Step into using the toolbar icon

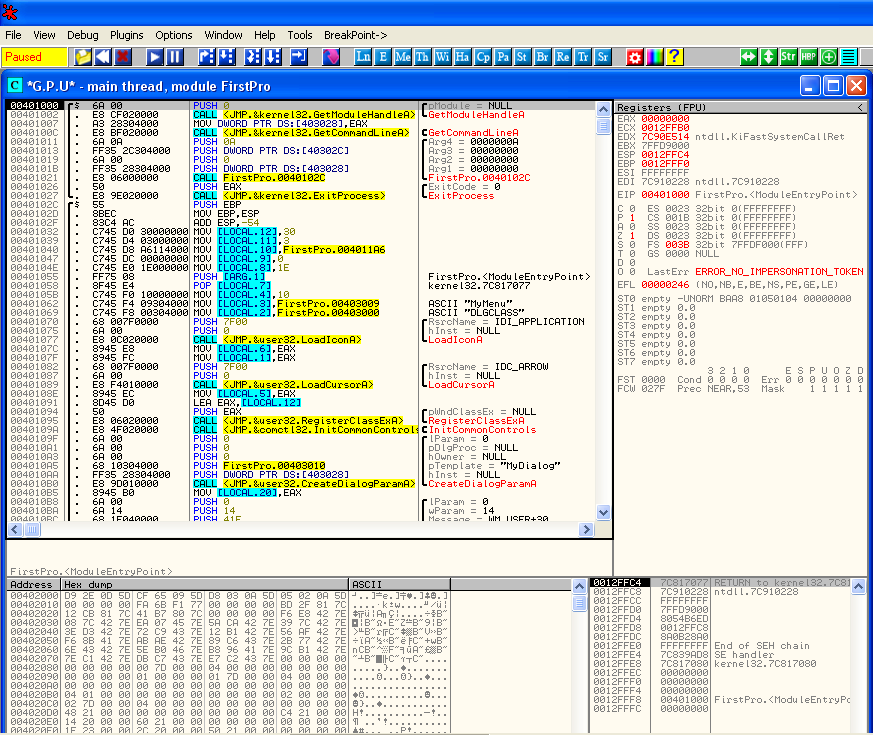(207, 57)
